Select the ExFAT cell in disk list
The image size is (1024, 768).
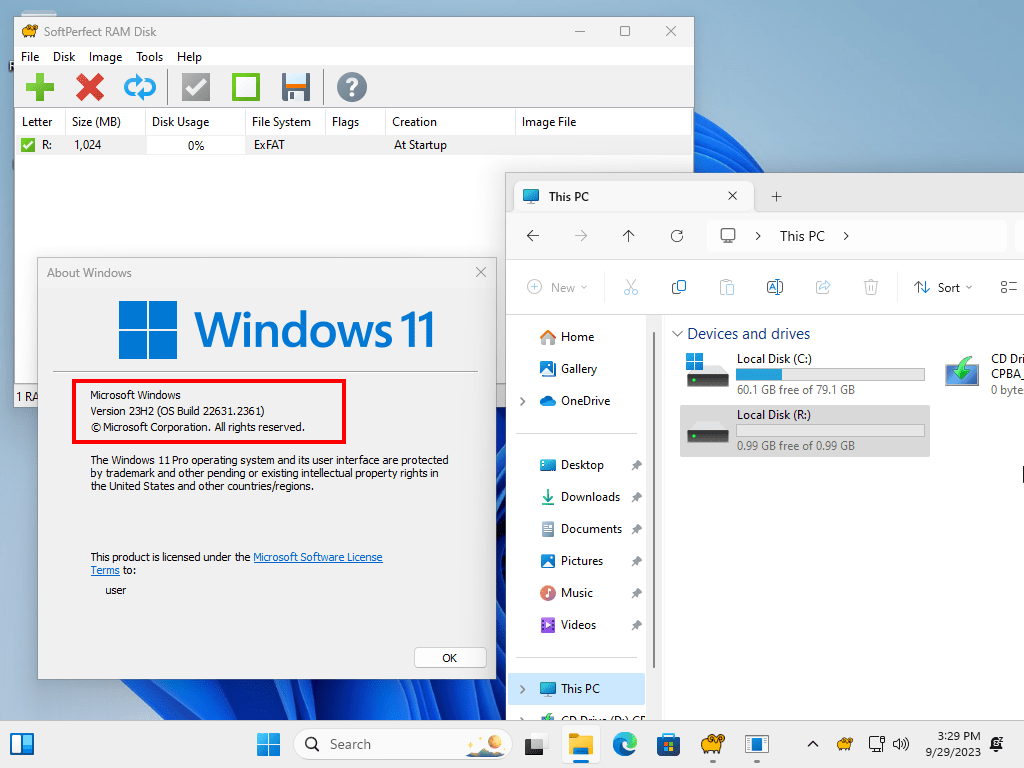pyautogui.click(x=269, y=145)
